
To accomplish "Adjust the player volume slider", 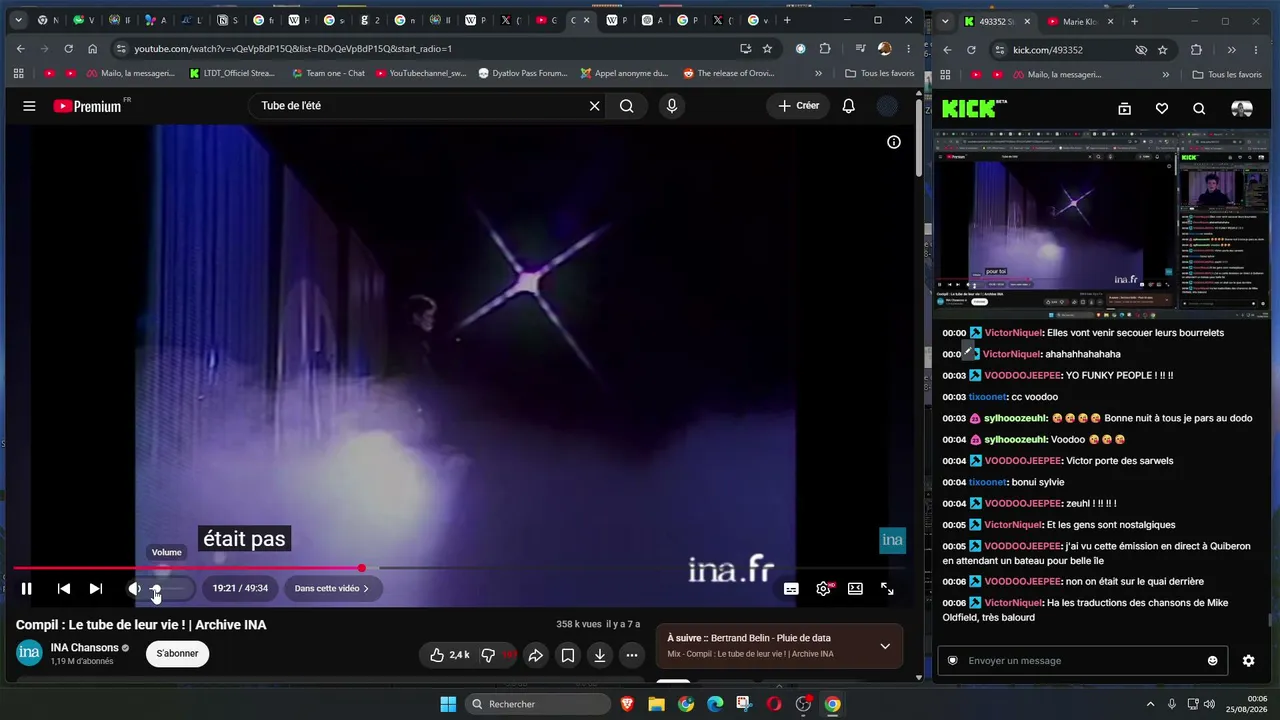I will click(167, 589).
